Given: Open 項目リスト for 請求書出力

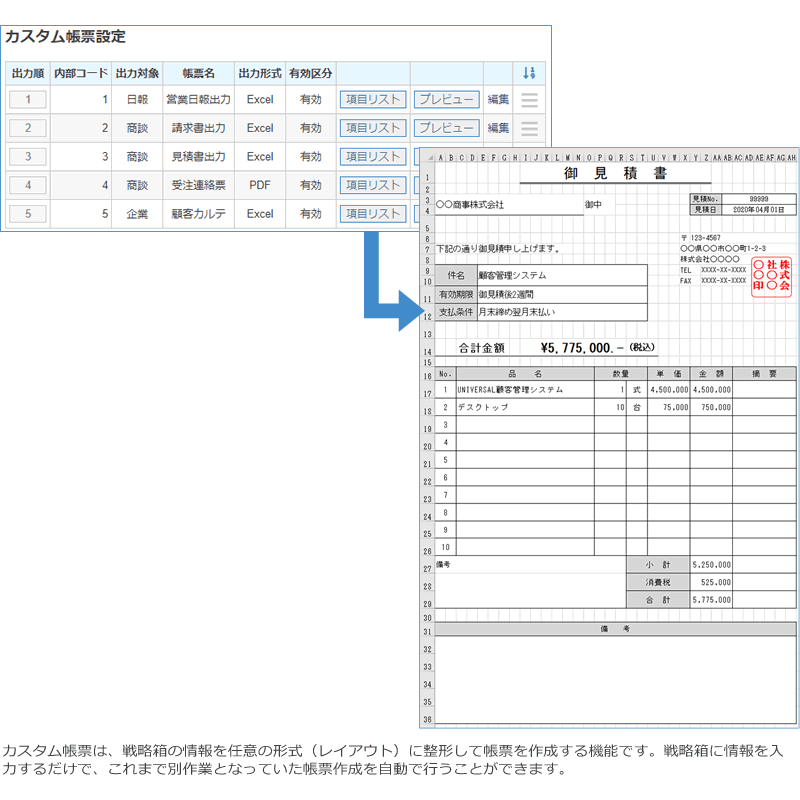Looking at the screenshot, I should coord(372,128).
